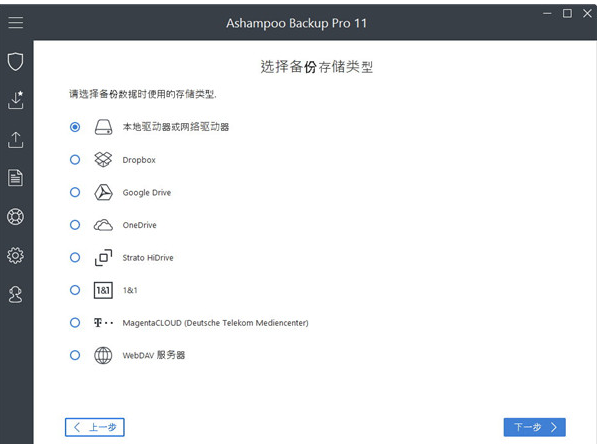Open the reports document icon in sidebar
Image resolution: width=609 pixels, height=444 pixels.
click(x=16, y=178)
